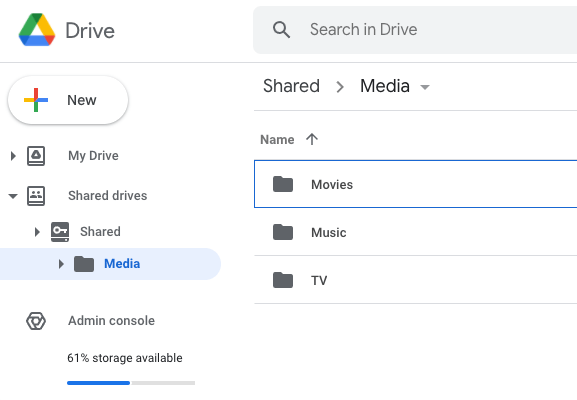Click the Google Drive logo
This screenshot has width=577, height=400.
click(37, 30)
